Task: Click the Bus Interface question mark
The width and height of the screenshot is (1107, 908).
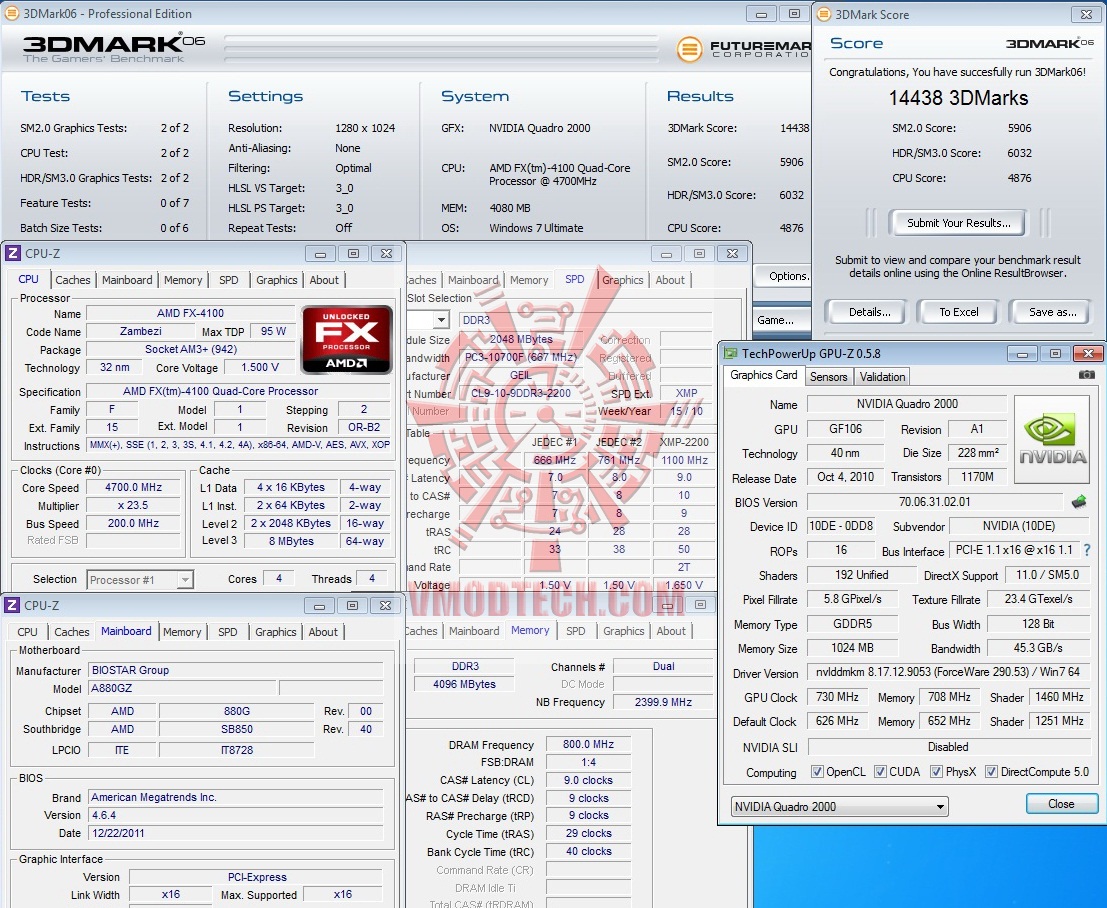Action: pyautogui.click(x=1087, y=550)
